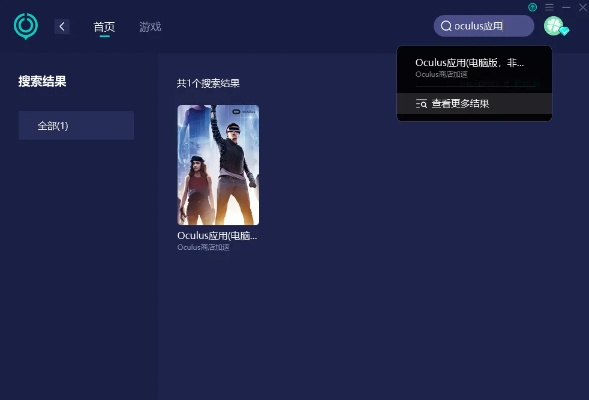The image size is (589, 400).
Task: Click the teal circular help icon in title bar
Action: 532,7
